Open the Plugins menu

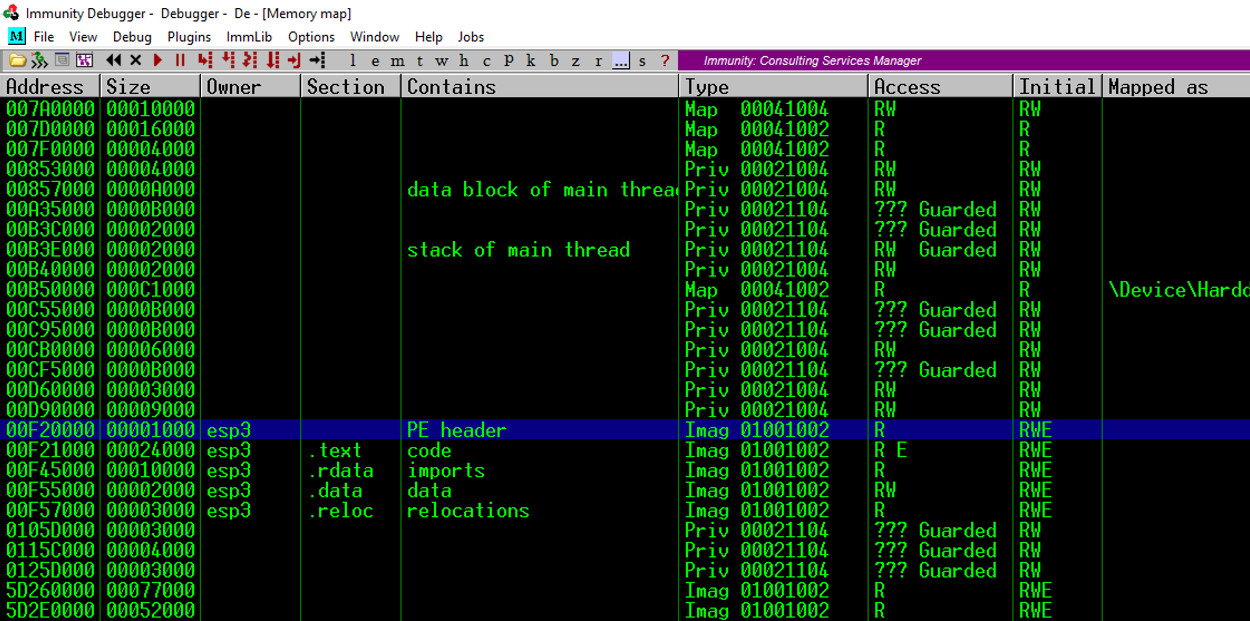click(x=189, y=37)
